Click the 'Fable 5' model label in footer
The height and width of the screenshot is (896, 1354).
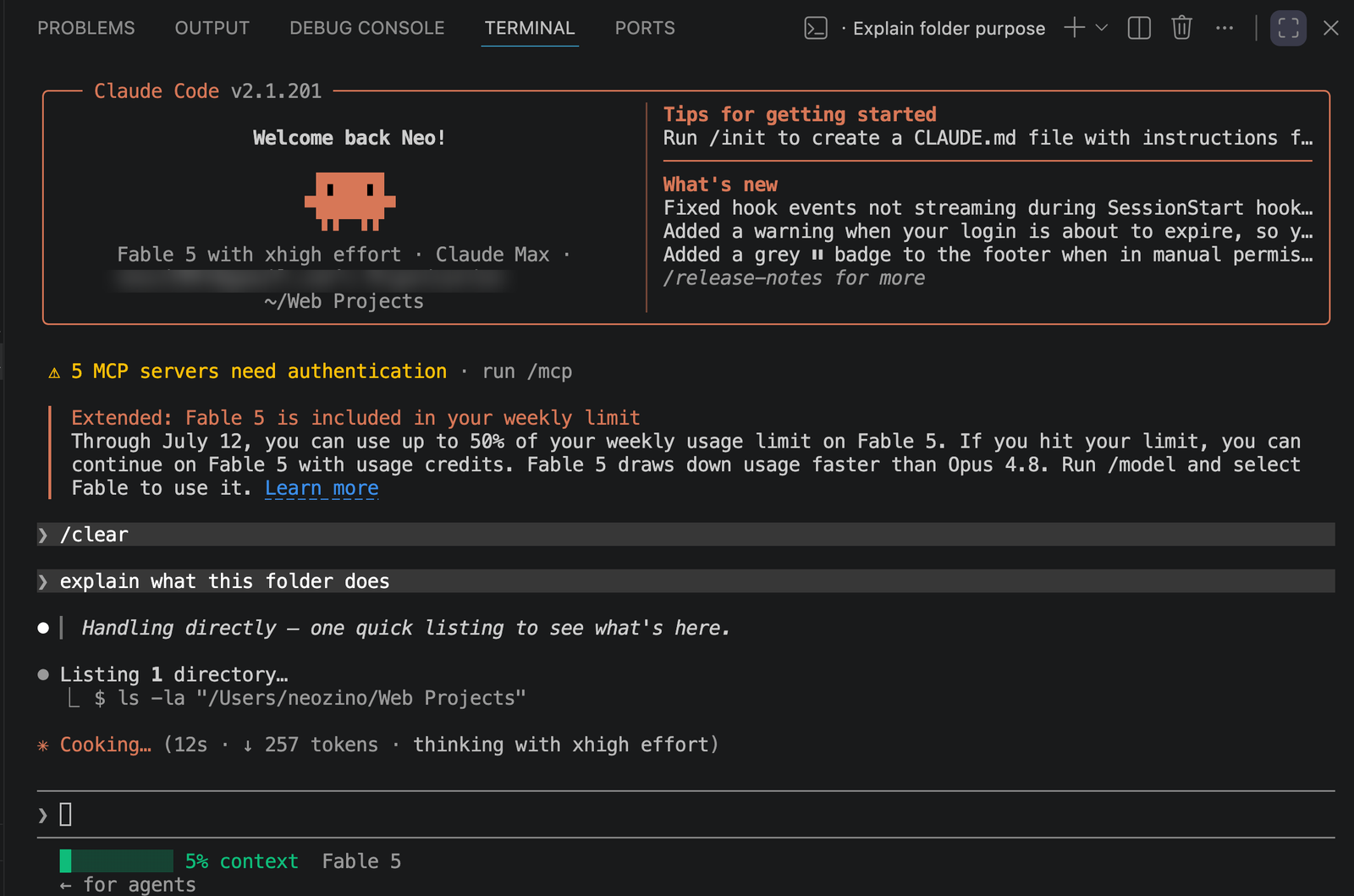pyautogui.click(x=361, y=861)
